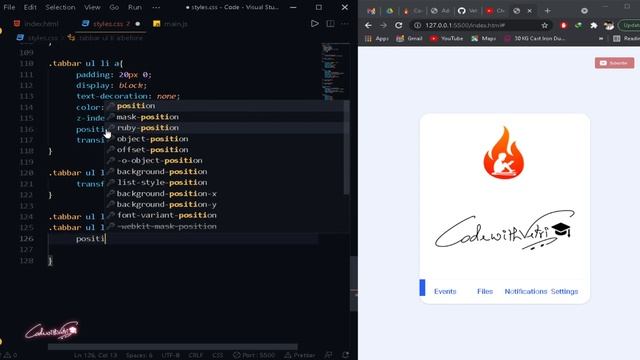
Task: Click the notifications bell in status bar
Action: click(x=345, y=355)
